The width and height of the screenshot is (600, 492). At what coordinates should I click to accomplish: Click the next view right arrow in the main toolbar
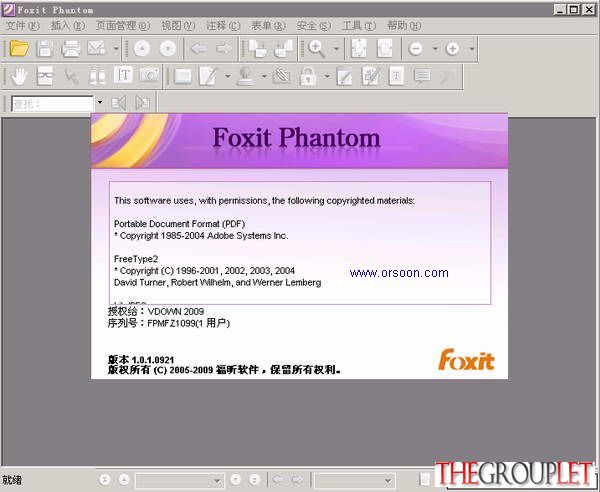point(223,49)
